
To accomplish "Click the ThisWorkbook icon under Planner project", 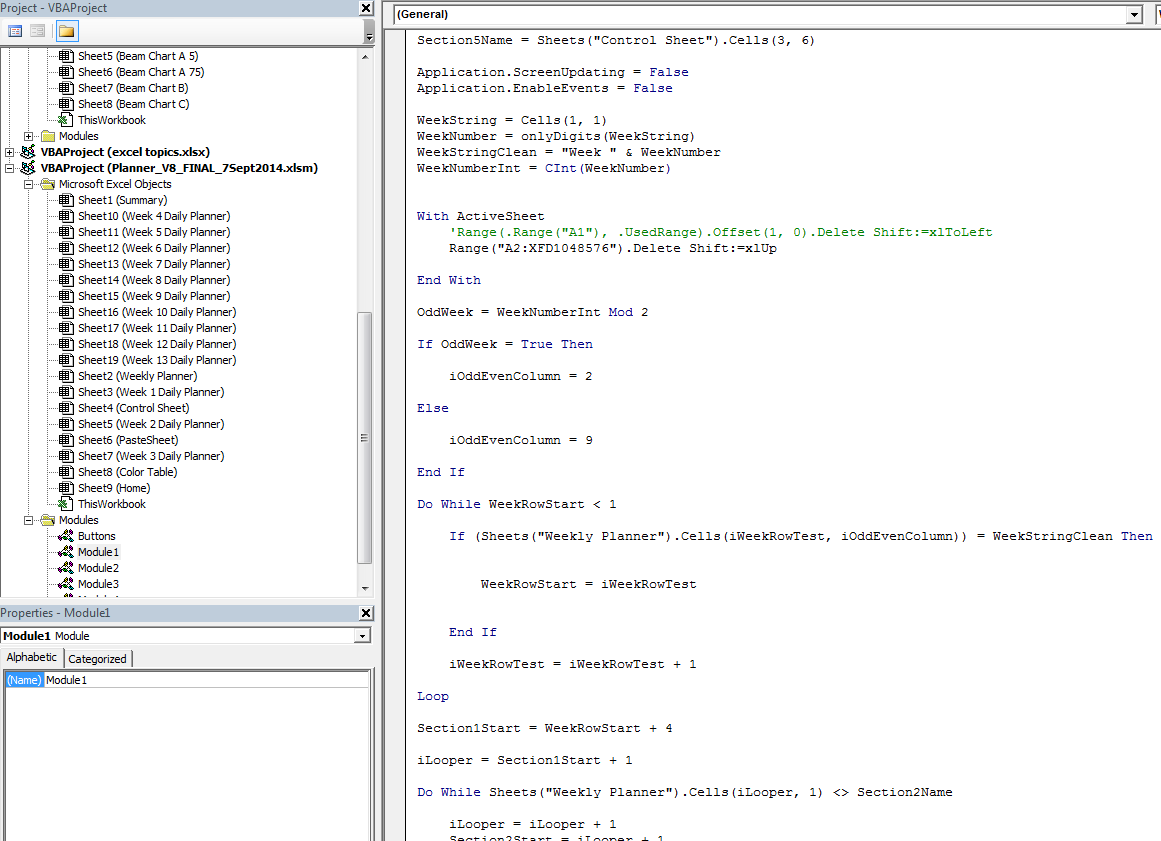I will (x=66, y=504).
